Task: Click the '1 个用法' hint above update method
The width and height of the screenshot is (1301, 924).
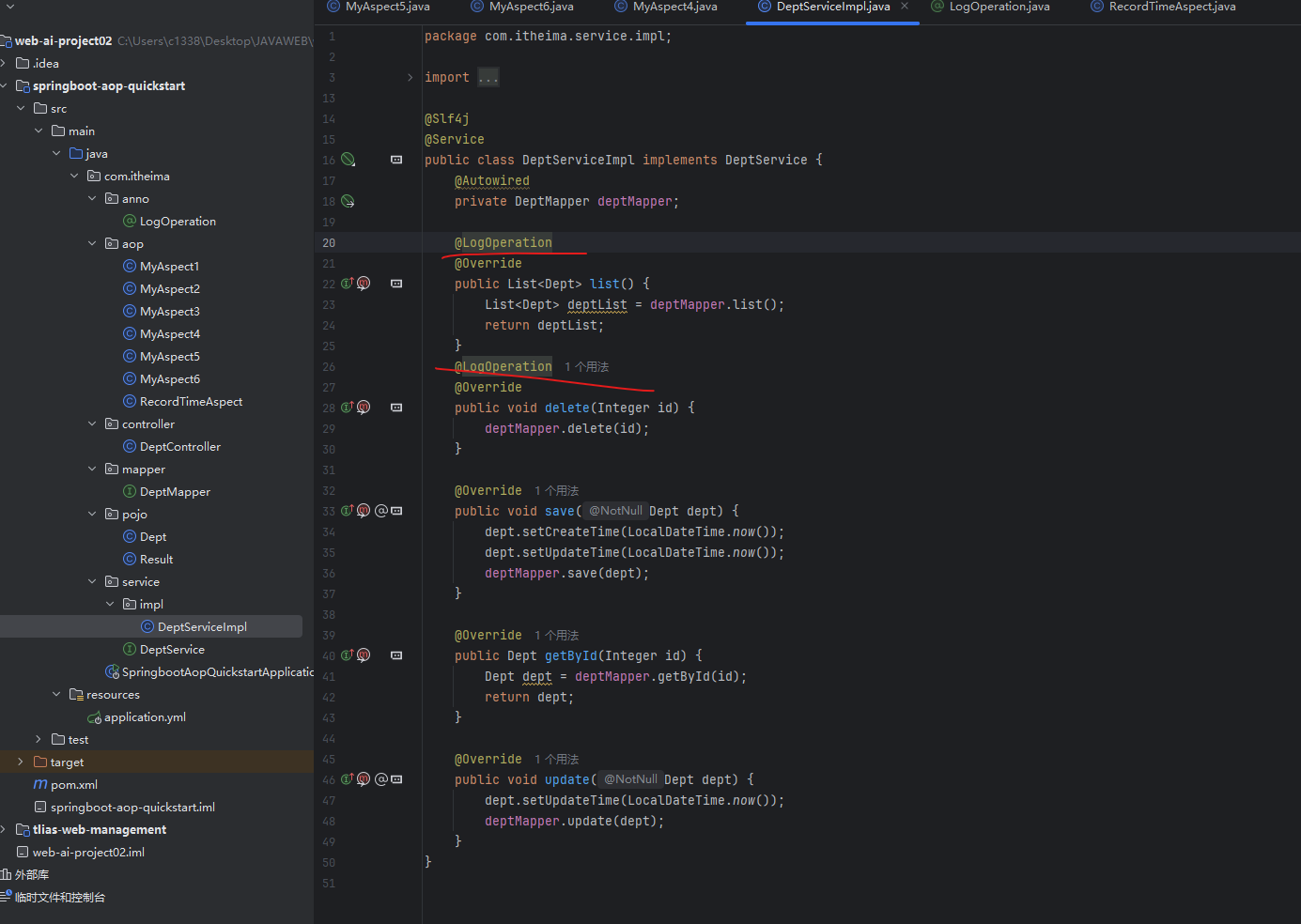Action: pos(556,760)
